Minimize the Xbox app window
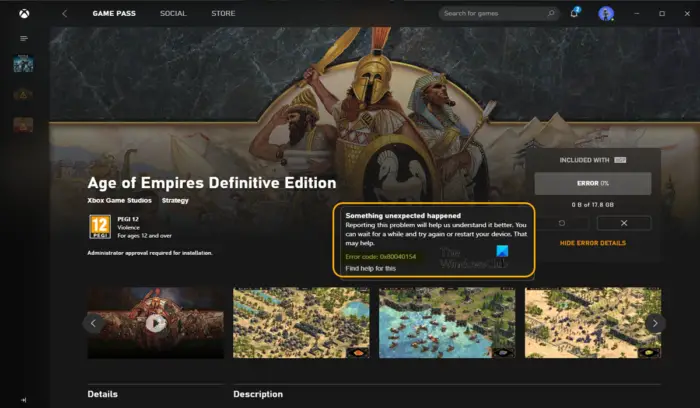700x408 pixels. coord(637,13)
